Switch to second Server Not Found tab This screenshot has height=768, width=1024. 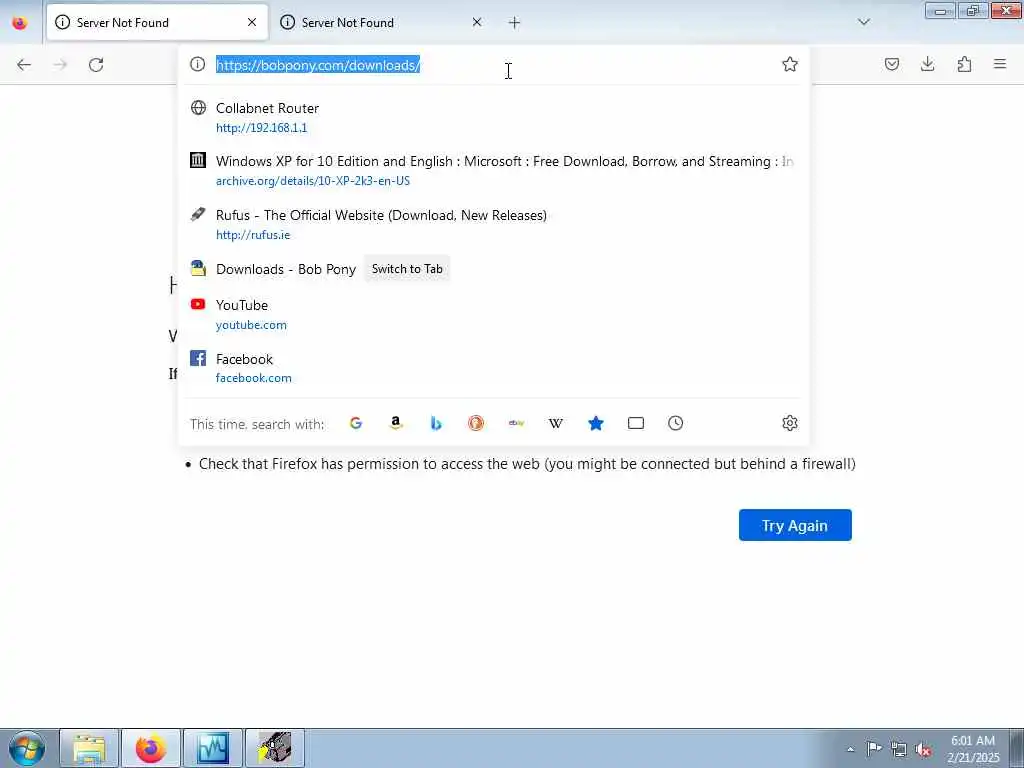pos(383,22)
